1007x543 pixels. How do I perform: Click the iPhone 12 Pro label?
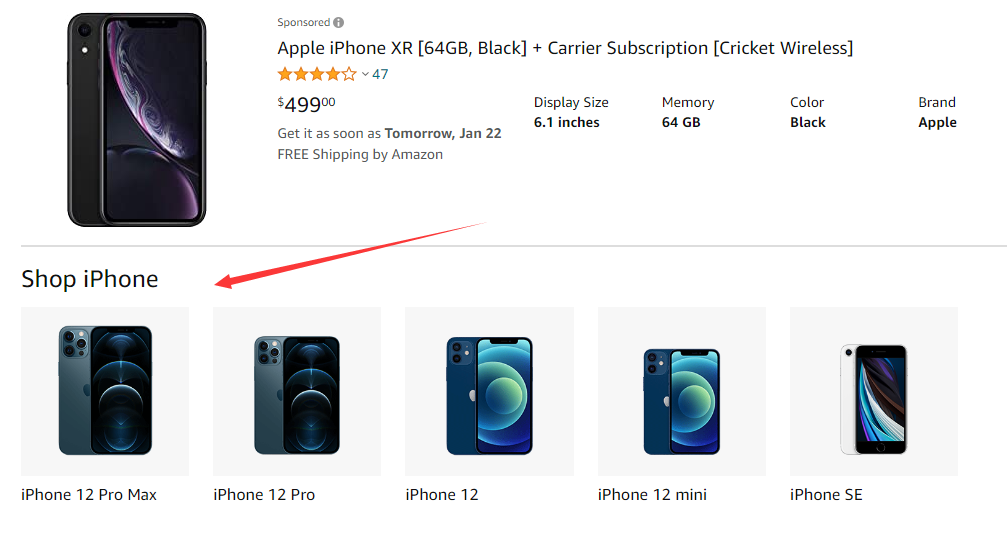click(x=264, y=495)
